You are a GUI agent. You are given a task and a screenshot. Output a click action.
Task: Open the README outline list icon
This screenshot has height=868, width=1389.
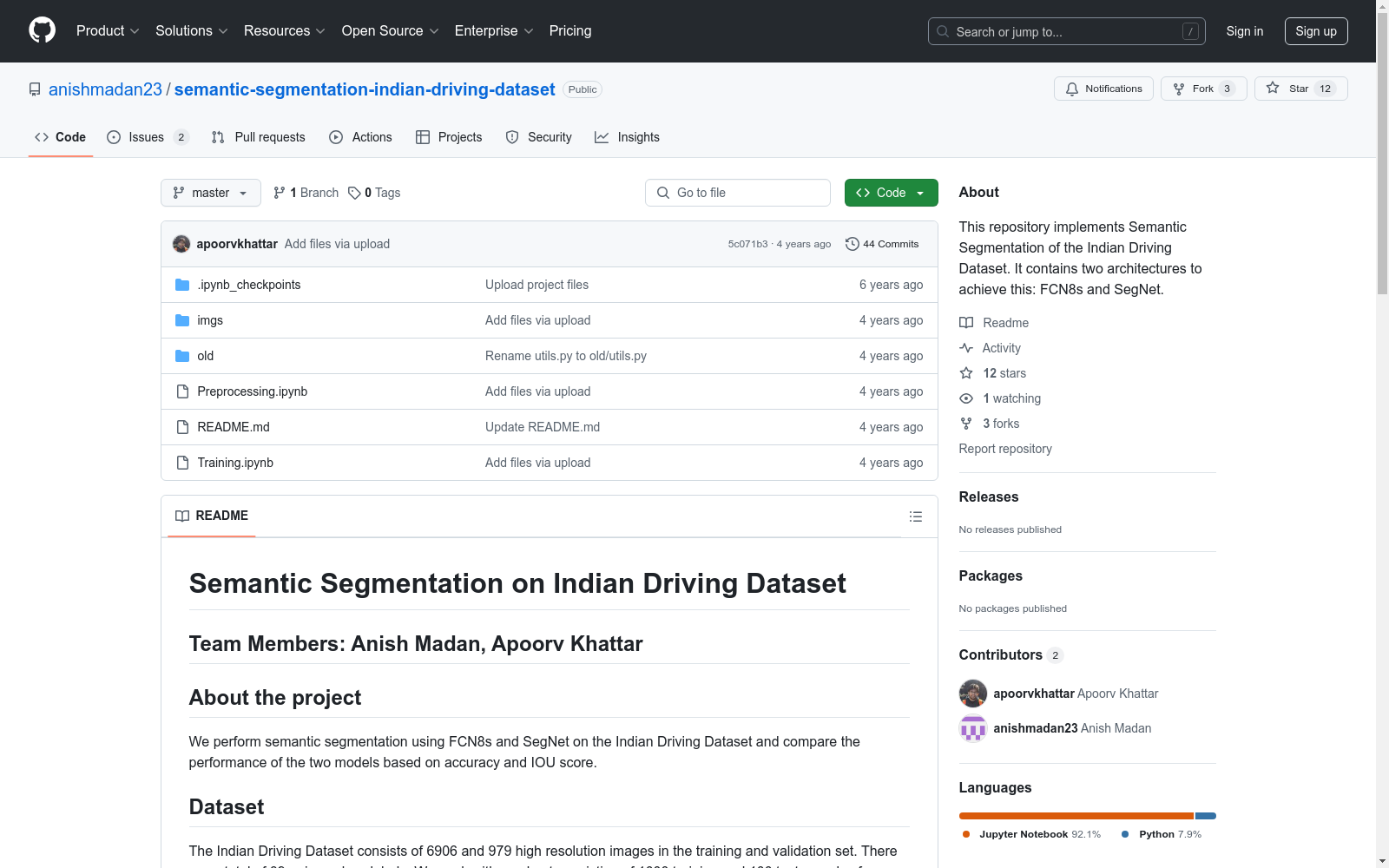click(x=916, y=516)
